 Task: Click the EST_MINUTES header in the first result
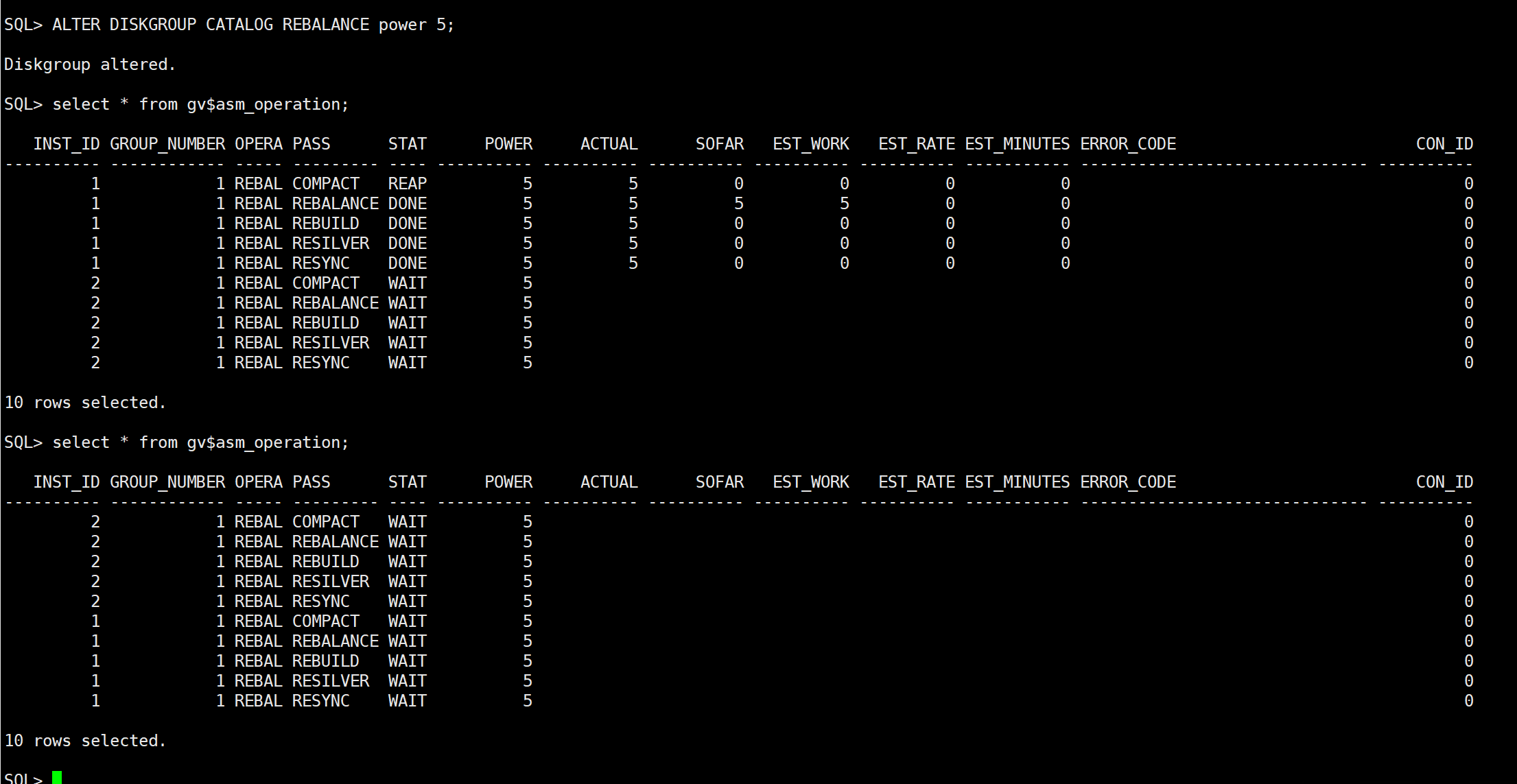[1017, 144]
